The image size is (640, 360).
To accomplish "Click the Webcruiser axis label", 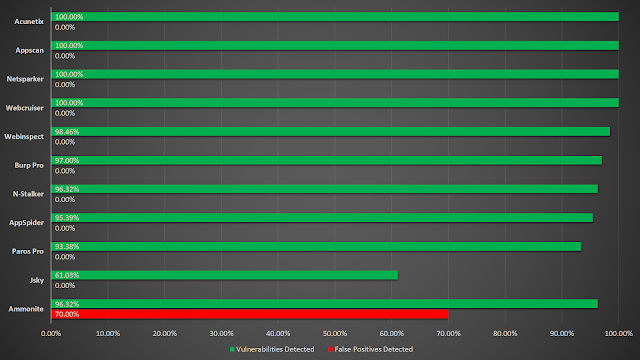I will pyautogui.click(x=24, y=108).
